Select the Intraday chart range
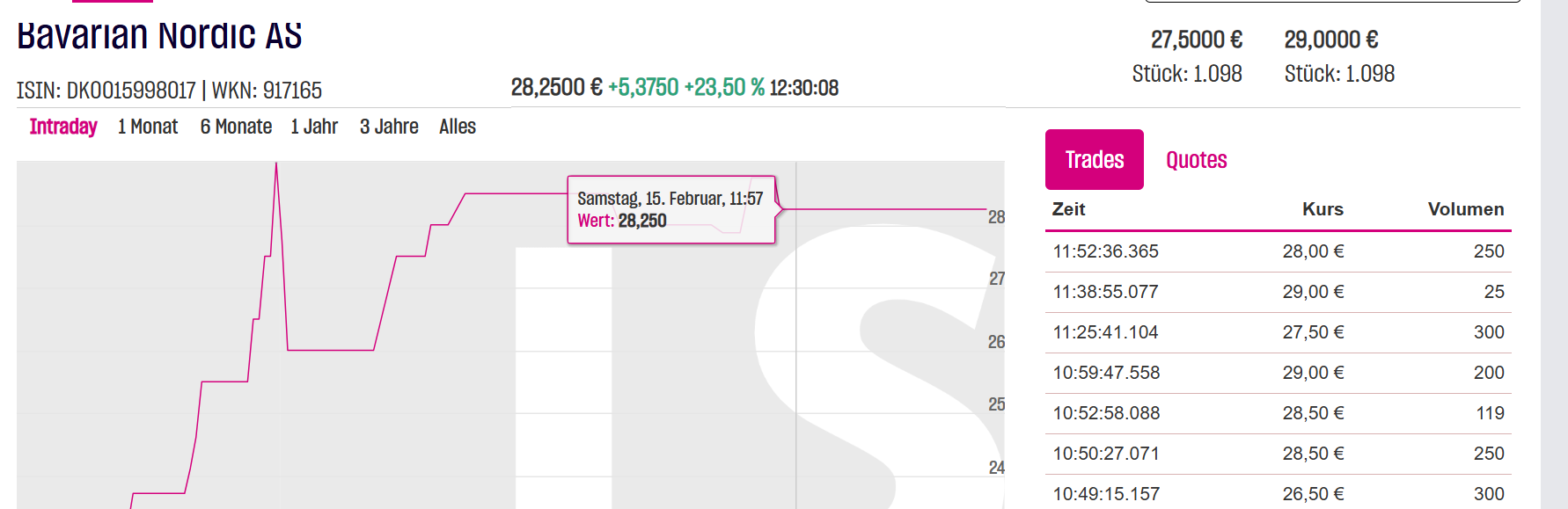Image resolution: width=1568 pixels, height=509 pixels. point(63,127)
